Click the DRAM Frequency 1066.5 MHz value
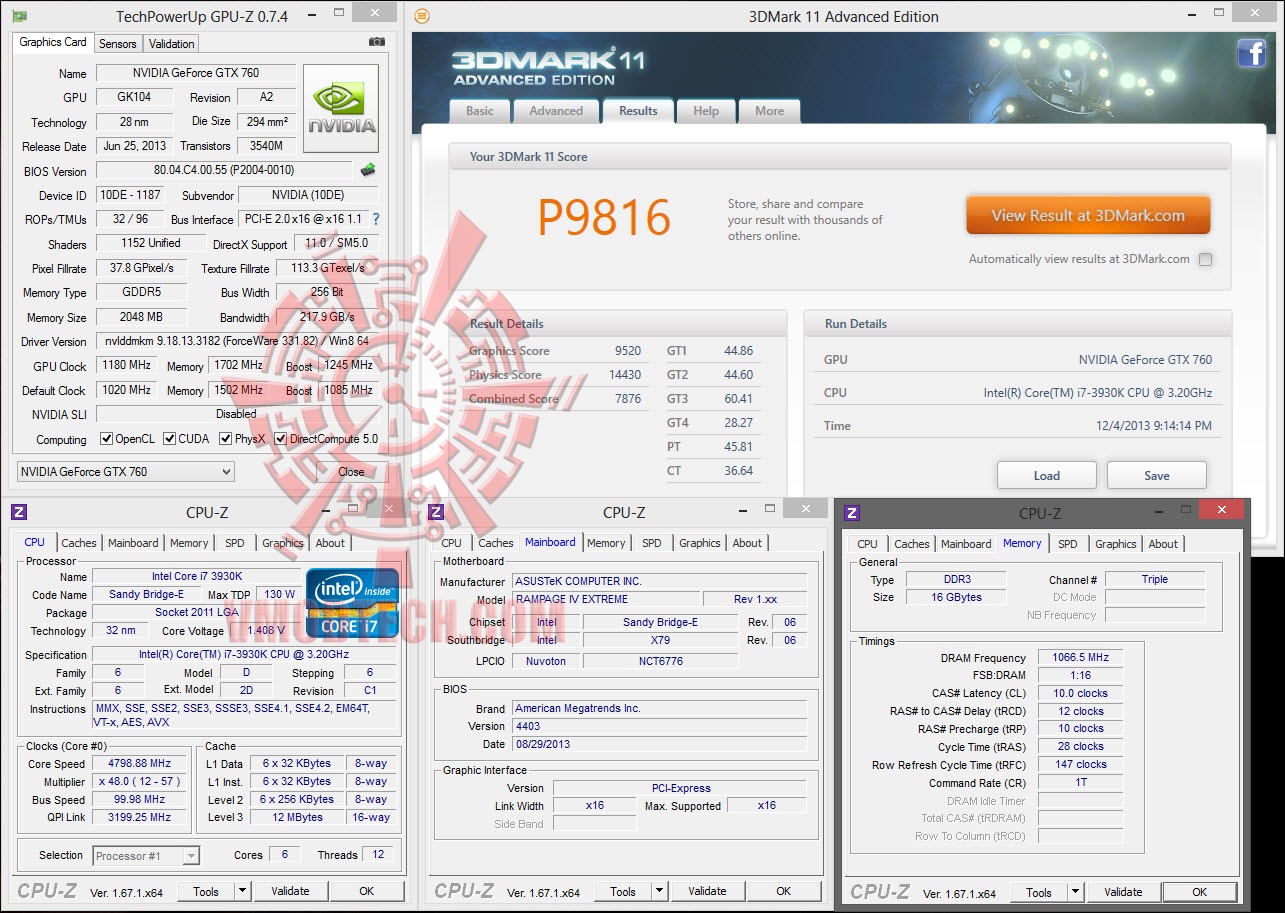Image resolution: width=1285 pixels, height=913 pixels. [1081, 658]
